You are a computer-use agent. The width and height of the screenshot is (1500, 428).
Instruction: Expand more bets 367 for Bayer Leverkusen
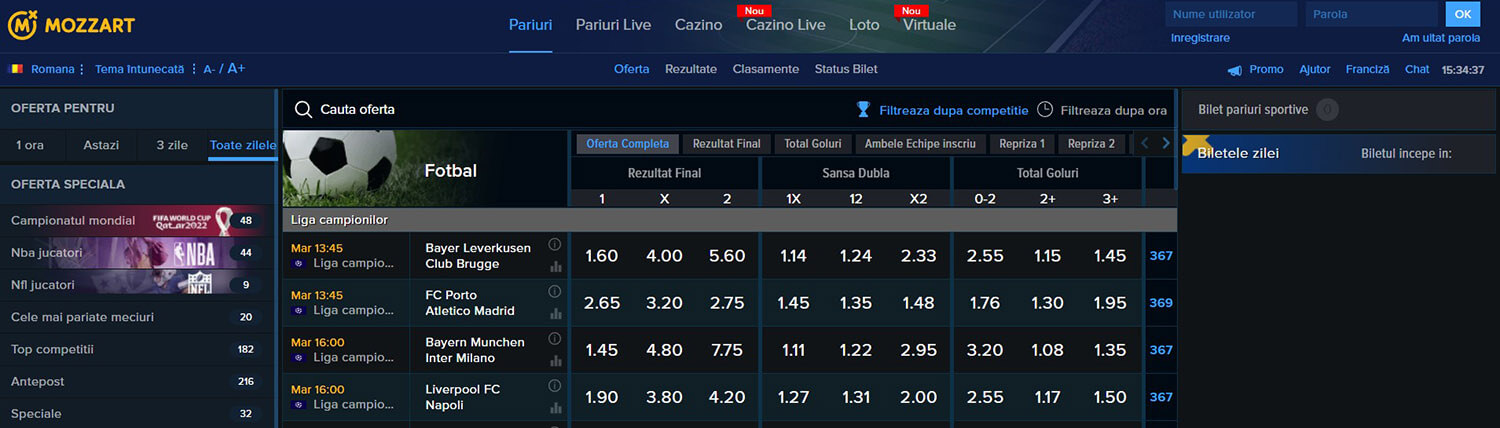click(x=1161, y=255)
